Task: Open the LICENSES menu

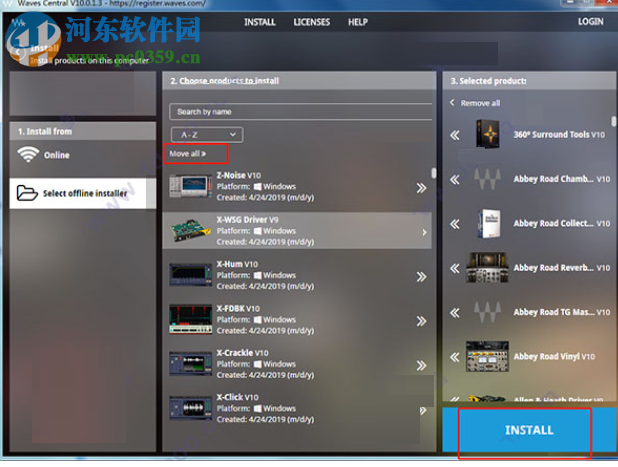Action: pos(311,22)
